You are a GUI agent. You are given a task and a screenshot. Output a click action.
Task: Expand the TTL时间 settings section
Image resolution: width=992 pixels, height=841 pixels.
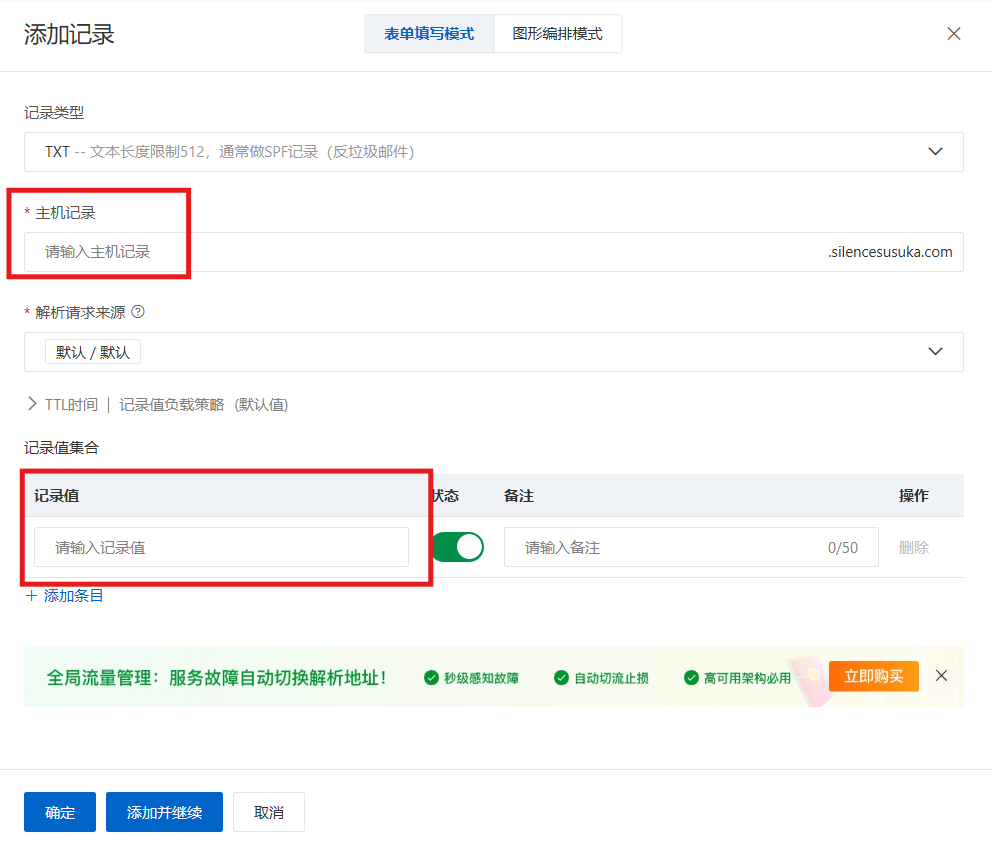tap(32, 405)
